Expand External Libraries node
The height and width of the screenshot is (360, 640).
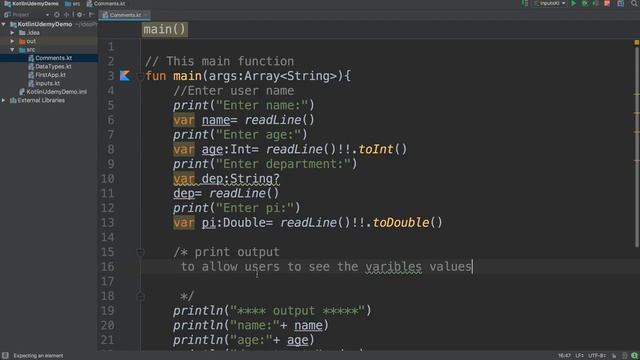tap(4, 100)
